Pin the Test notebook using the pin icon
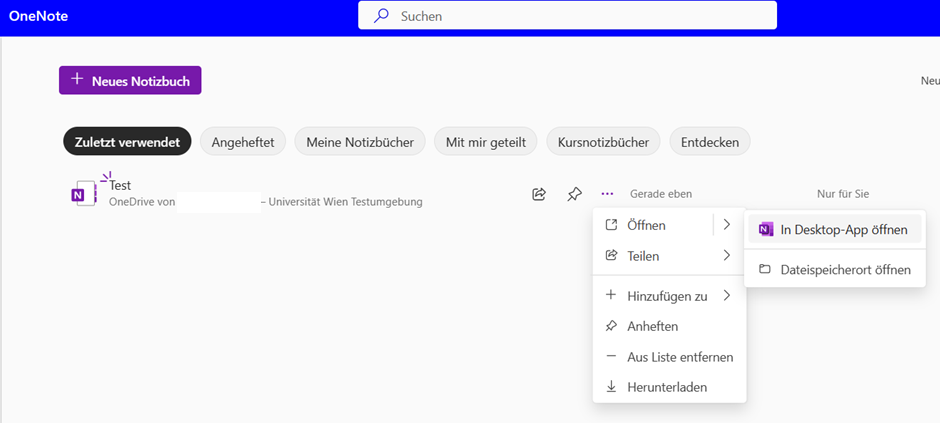The image size is (940, 423). 574,194
